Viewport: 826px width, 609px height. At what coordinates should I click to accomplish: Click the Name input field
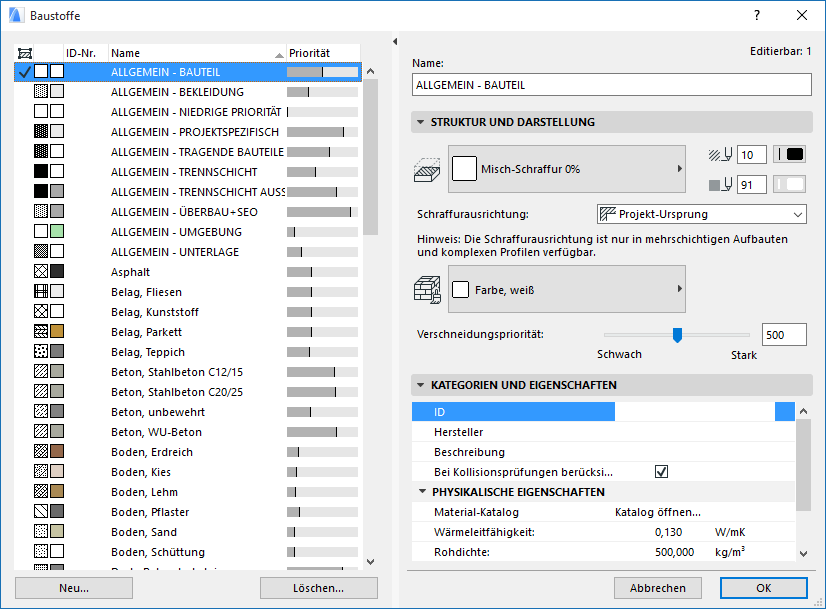coord(612,85)
